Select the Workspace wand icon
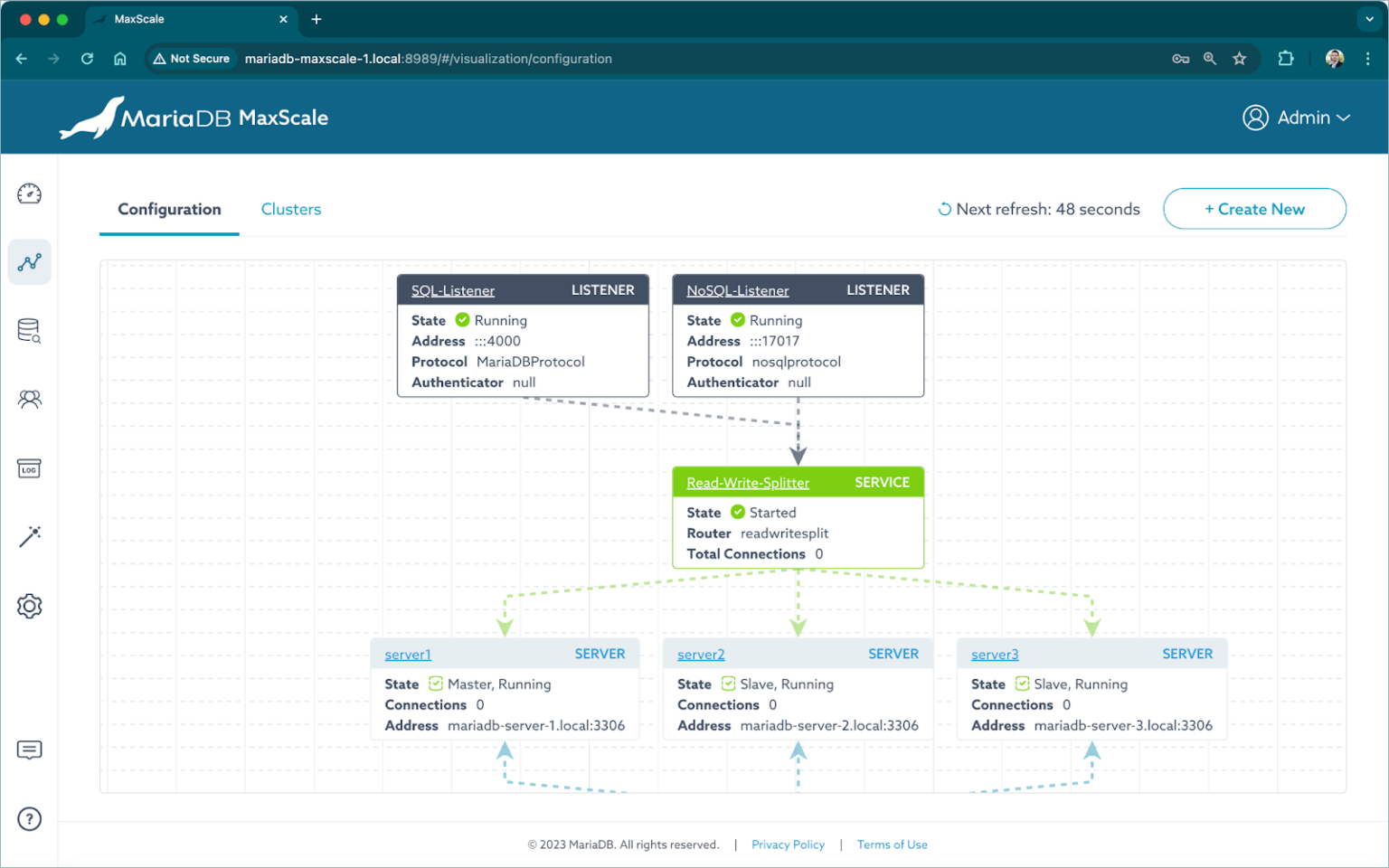Screen dimensions: 1389x868 click(29, 536)
